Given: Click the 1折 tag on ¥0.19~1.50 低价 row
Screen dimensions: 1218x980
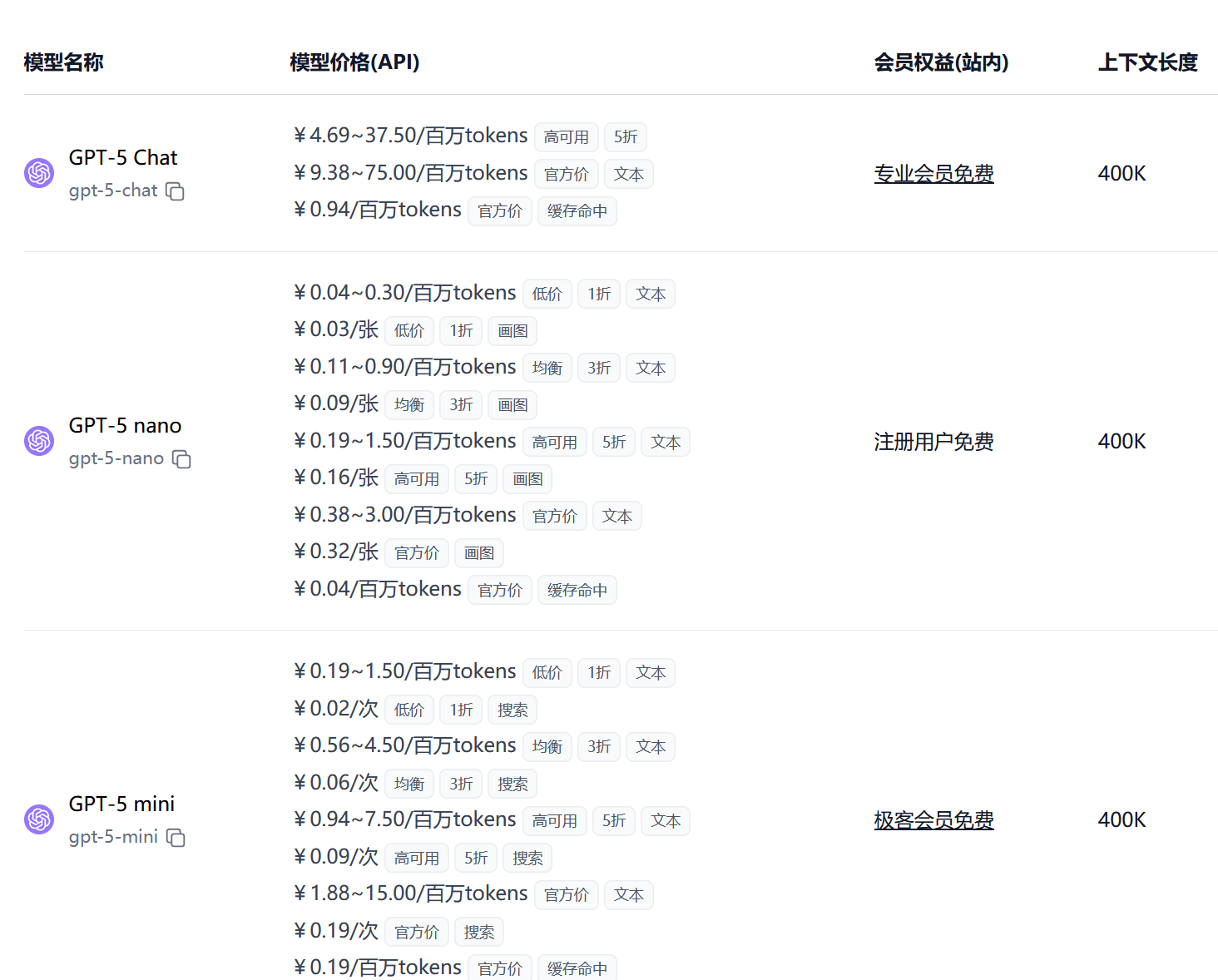Looking at the screenshot, I should [599, 673].
